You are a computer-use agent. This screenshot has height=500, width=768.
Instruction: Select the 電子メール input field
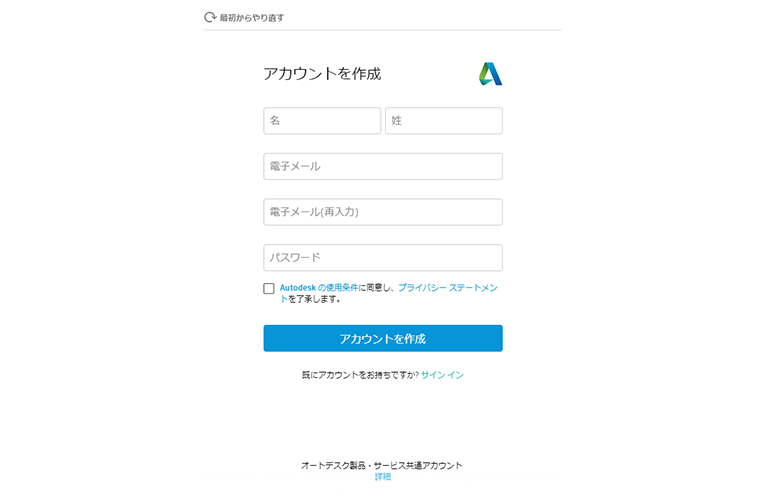(383, 167)
